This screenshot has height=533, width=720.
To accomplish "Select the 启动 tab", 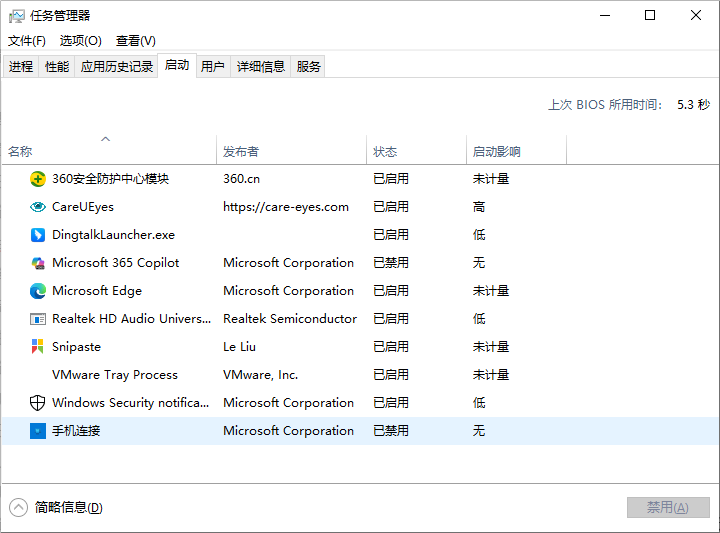I will 177,65.
